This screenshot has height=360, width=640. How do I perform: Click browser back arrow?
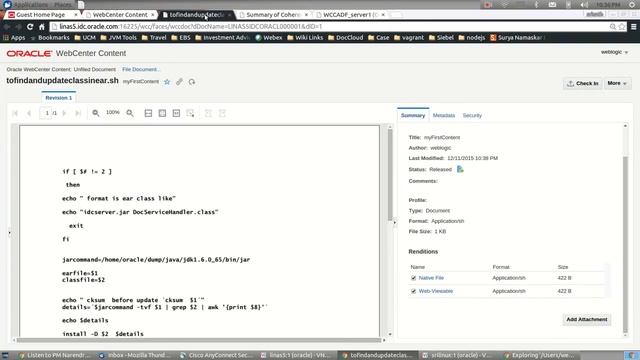click(7, 27)
